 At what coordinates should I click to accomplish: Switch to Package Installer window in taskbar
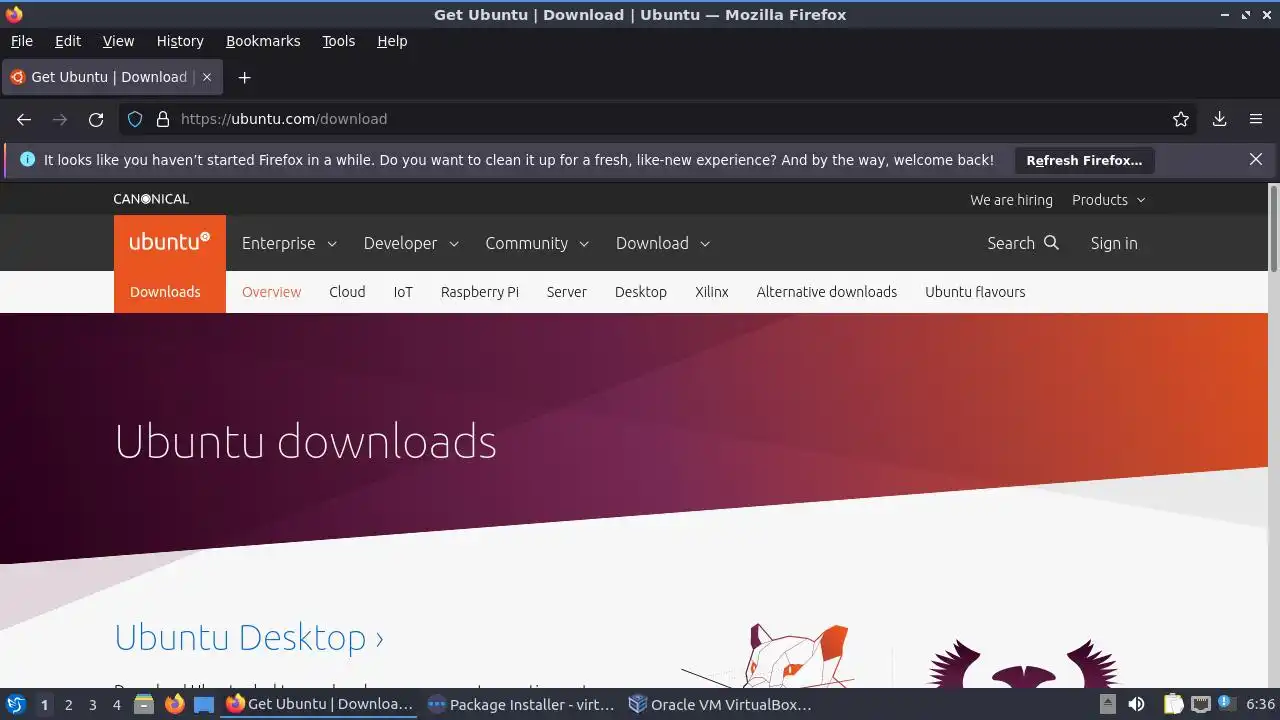[x=520, y=704]
